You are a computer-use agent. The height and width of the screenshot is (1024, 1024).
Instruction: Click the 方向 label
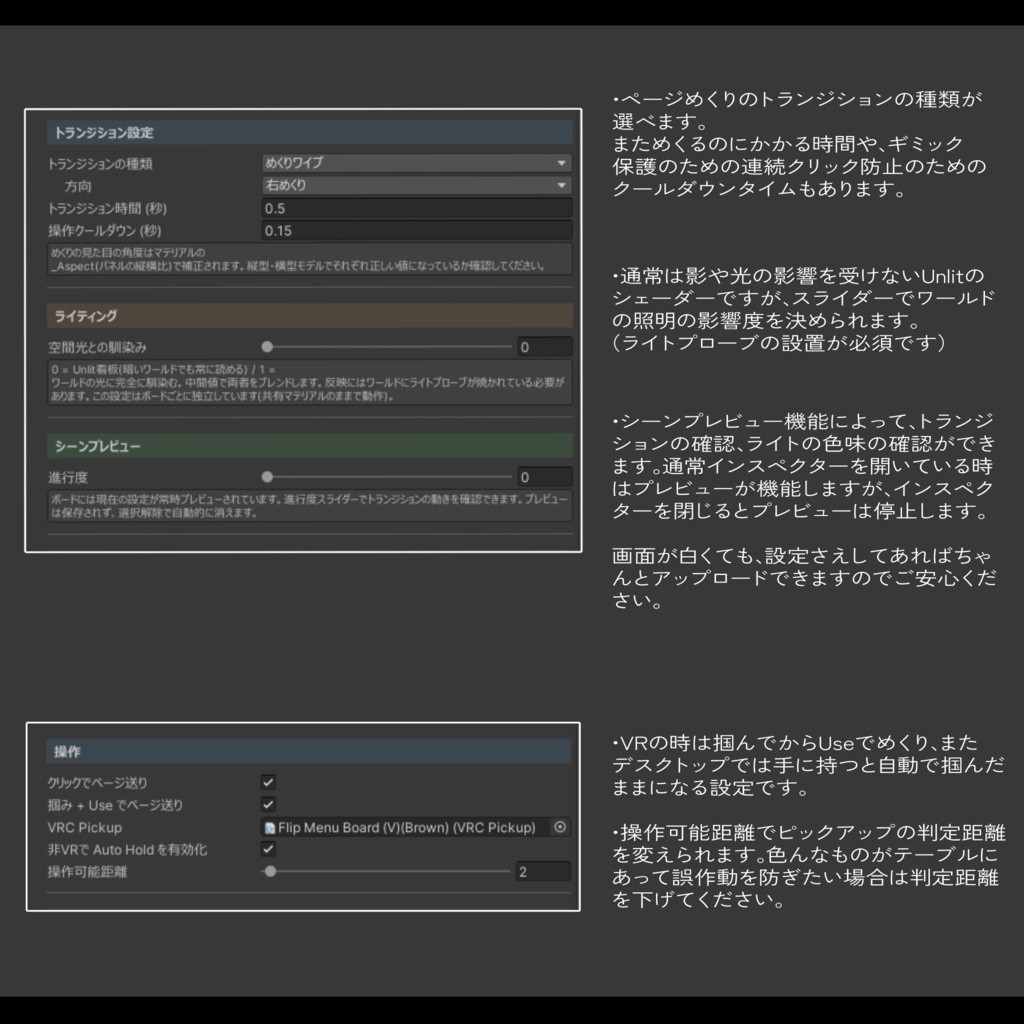coord(78,186)
